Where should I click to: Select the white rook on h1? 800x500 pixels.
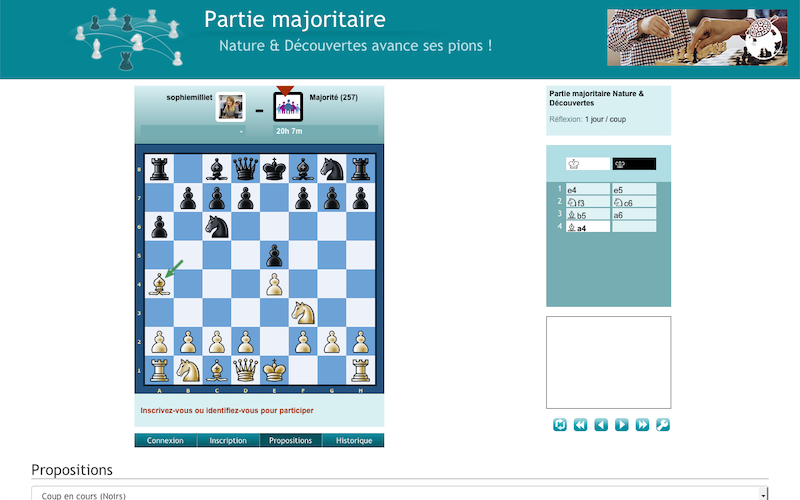(x=360, y=370)
